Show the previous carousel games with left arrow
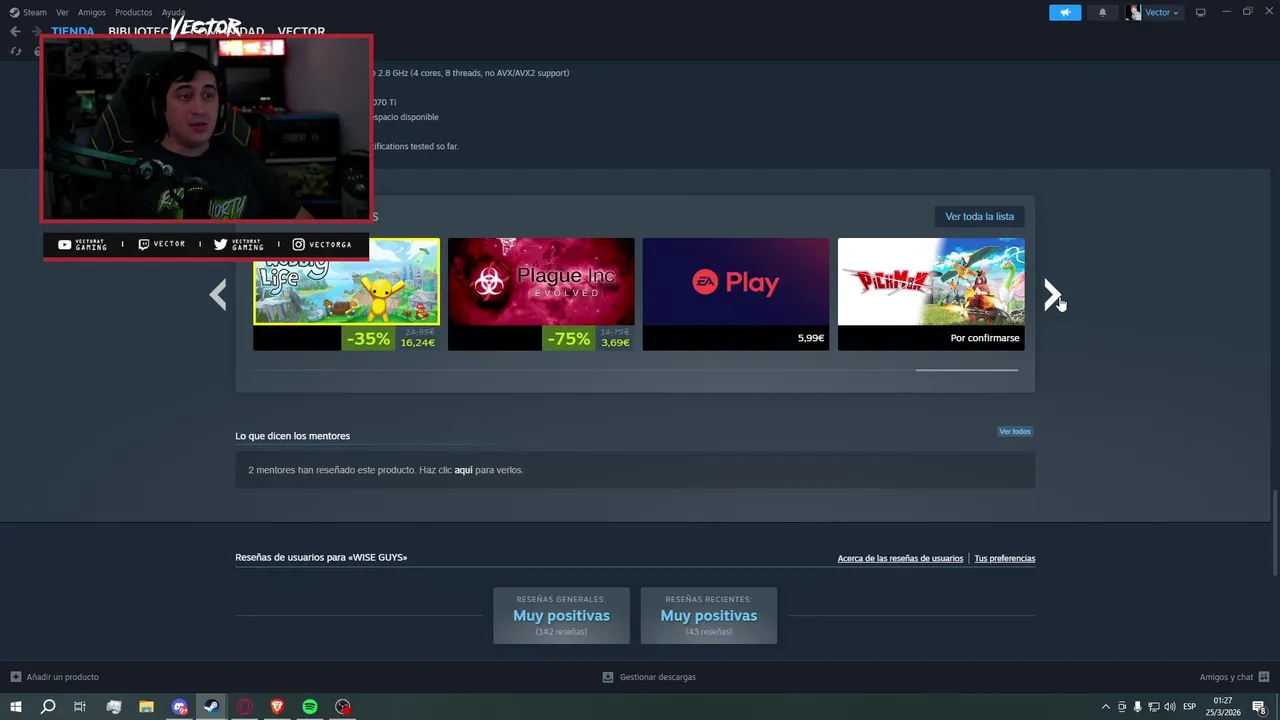The width and height of the screenshot is (1280, 720). click(218, 294)
